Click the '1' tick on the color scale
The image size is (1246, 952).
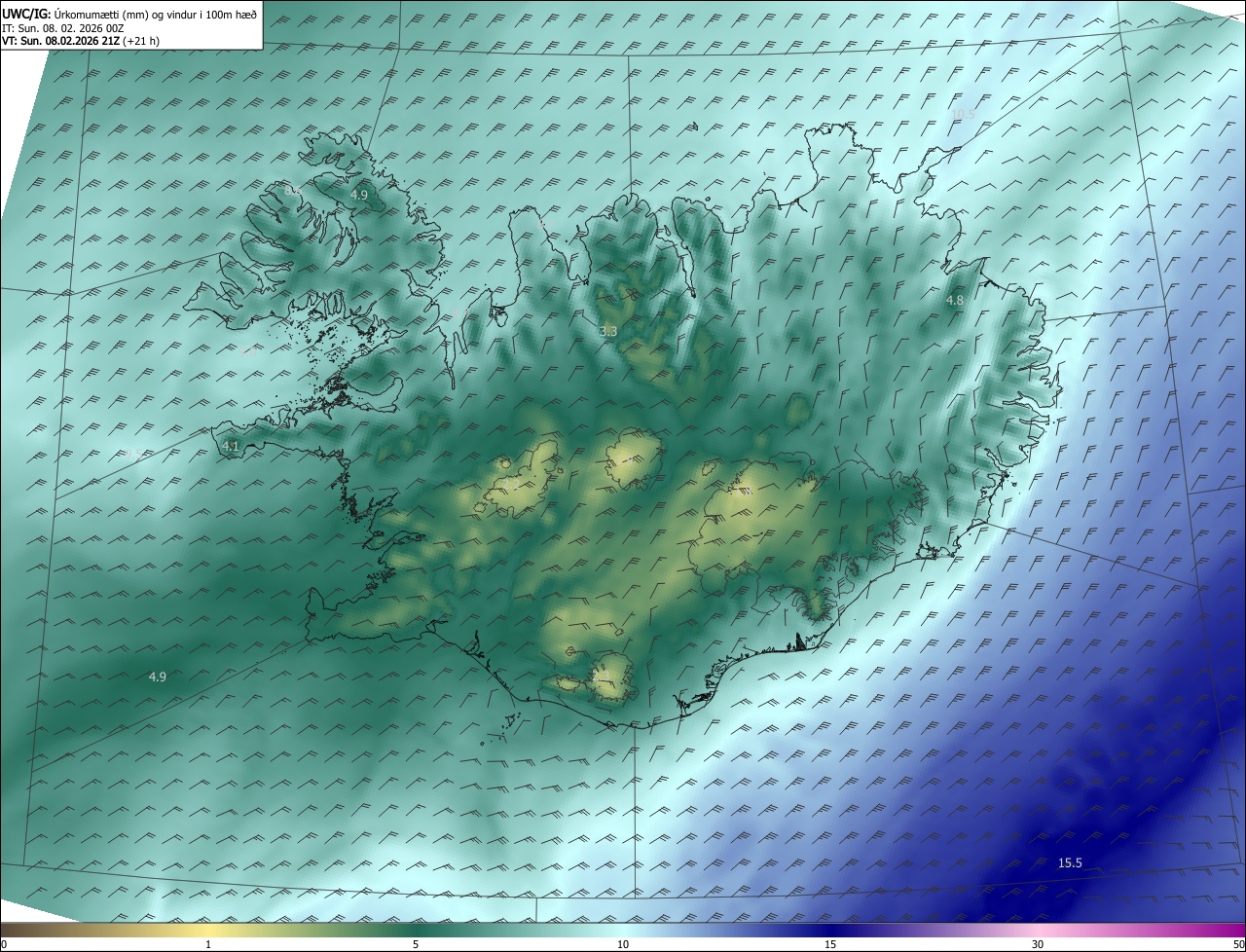click(208, 944)
